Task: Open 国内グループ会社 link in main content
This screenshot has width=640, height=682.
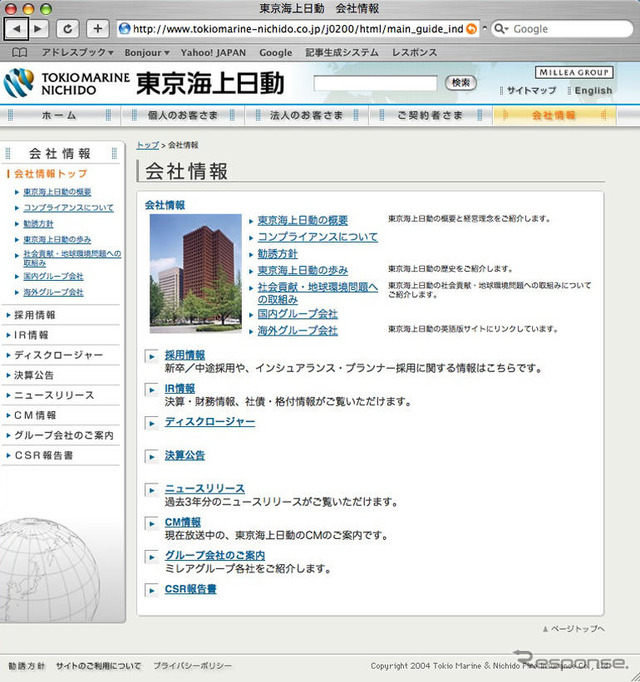Action: coord(298,314)
